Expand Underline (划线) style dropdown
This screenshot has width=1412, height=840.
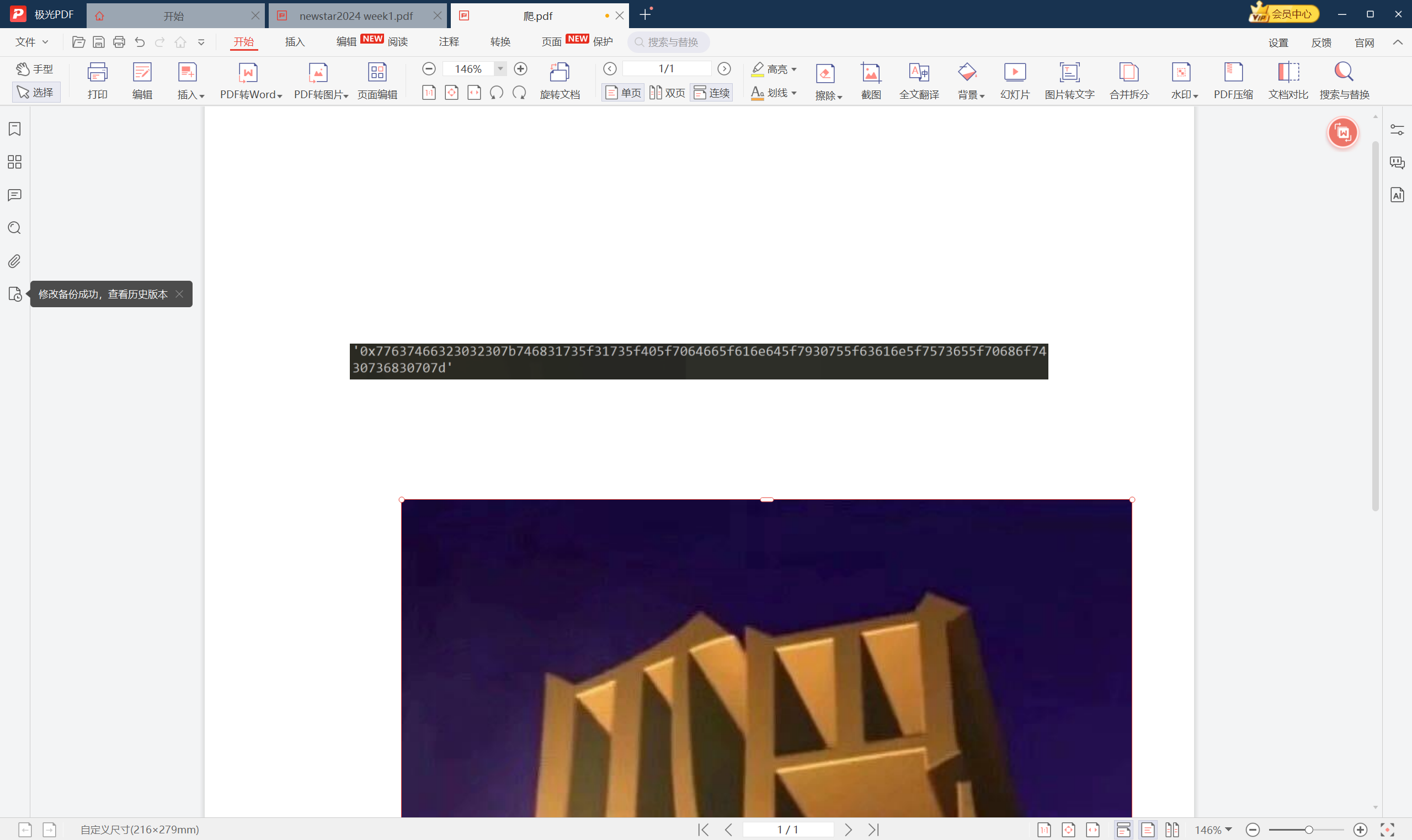(794, 93)
